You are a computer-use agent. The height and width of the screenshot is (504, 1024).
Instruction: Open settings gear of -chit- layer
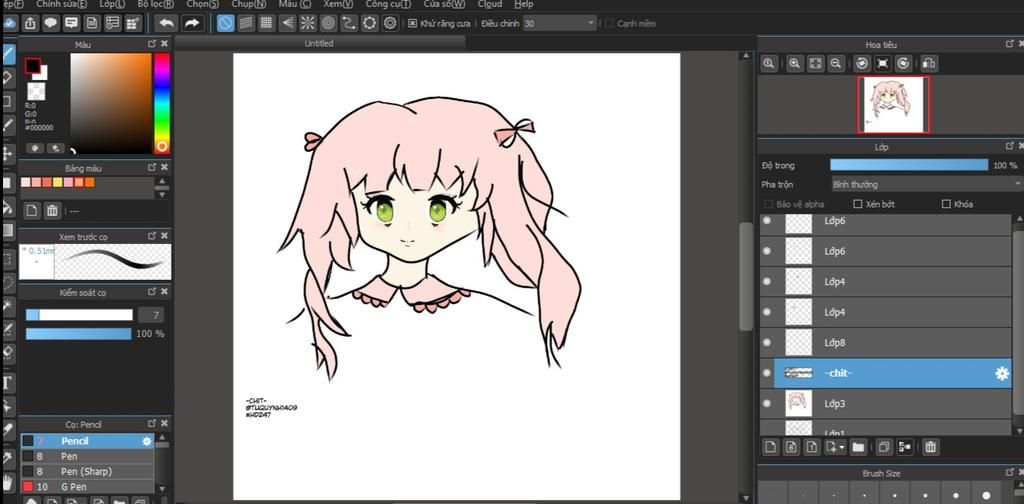click(x=1001, y=373)
